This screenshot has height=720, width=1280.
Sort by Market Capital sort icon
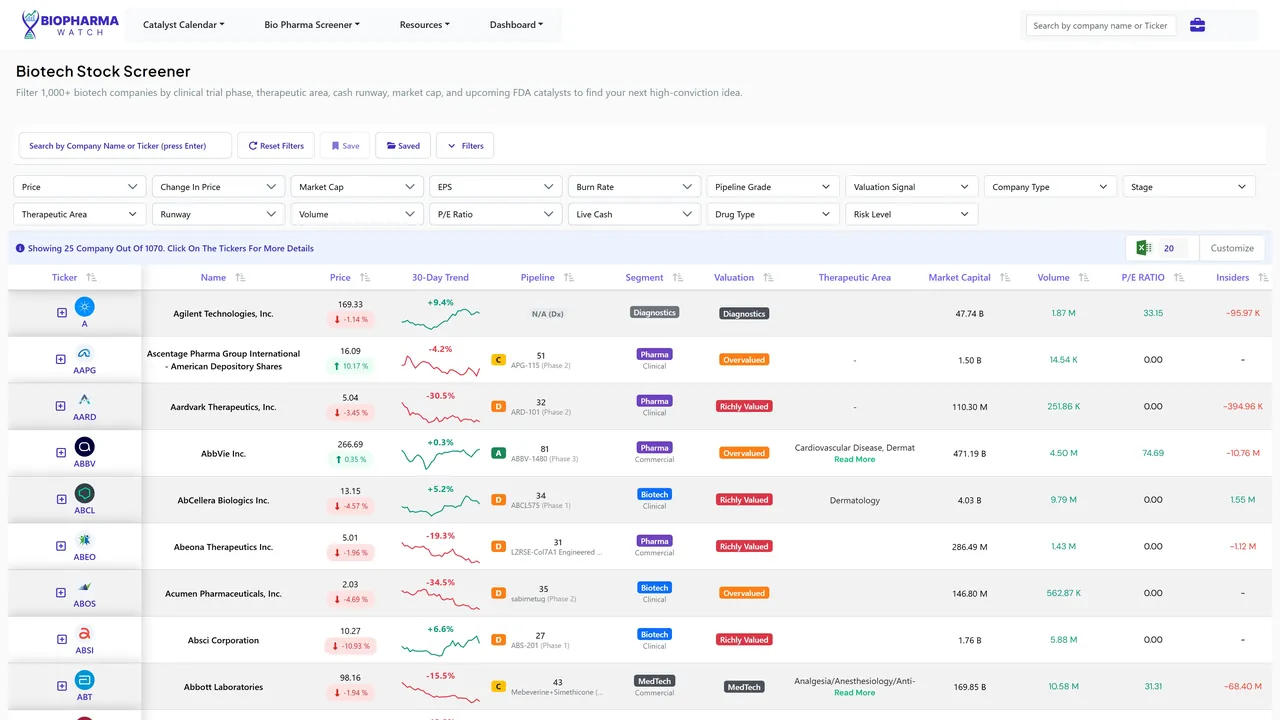(x=1005, y=278)
